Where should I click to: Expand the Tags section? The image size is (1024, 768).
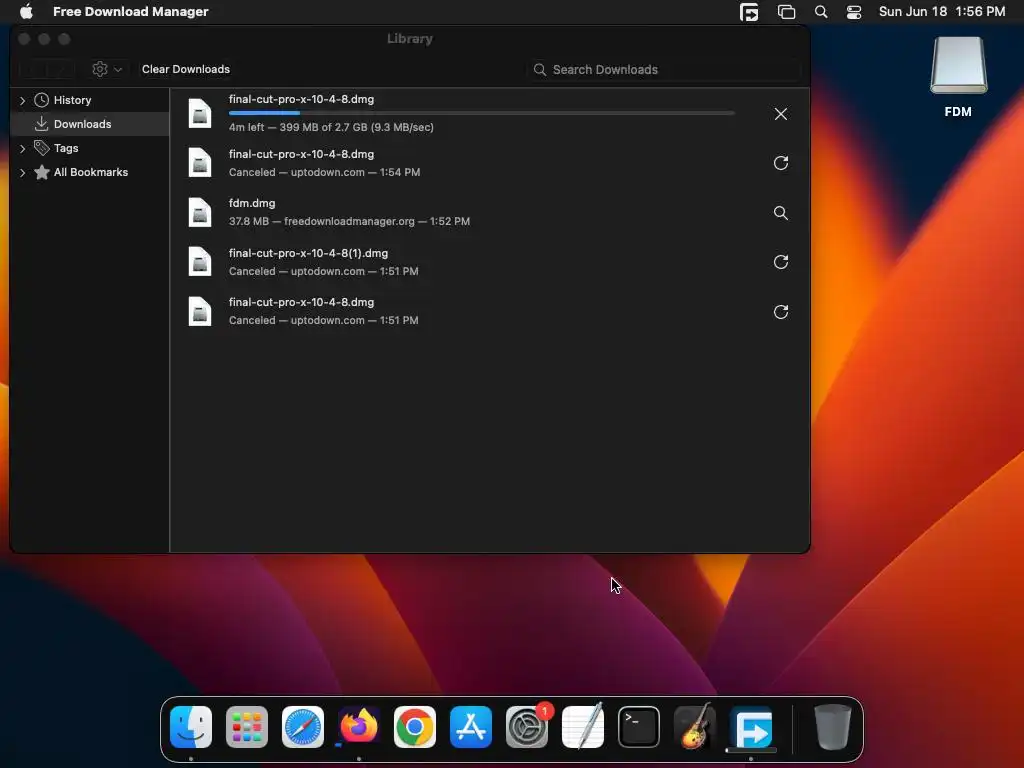coord(22,148)
